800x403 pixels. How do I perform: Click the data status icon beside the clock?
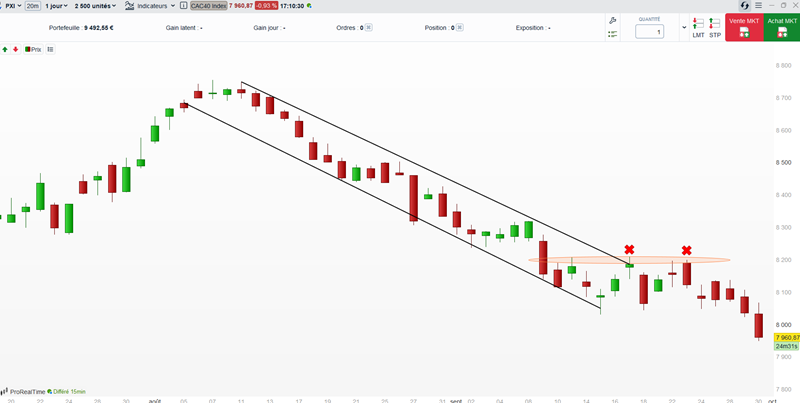[309, 6]
